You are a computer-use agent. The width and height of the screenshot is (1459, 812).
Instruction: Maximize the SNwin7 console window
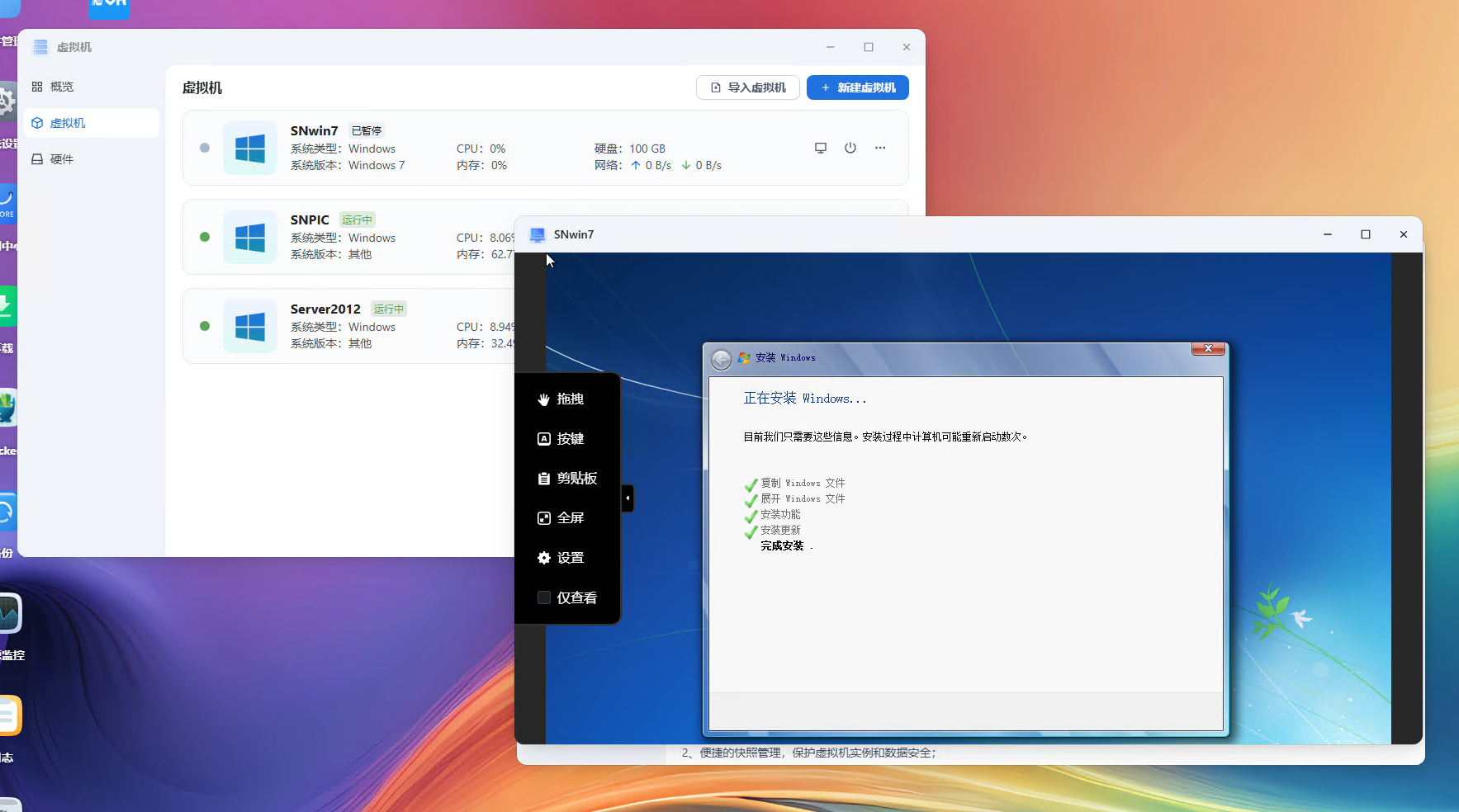1365,234
